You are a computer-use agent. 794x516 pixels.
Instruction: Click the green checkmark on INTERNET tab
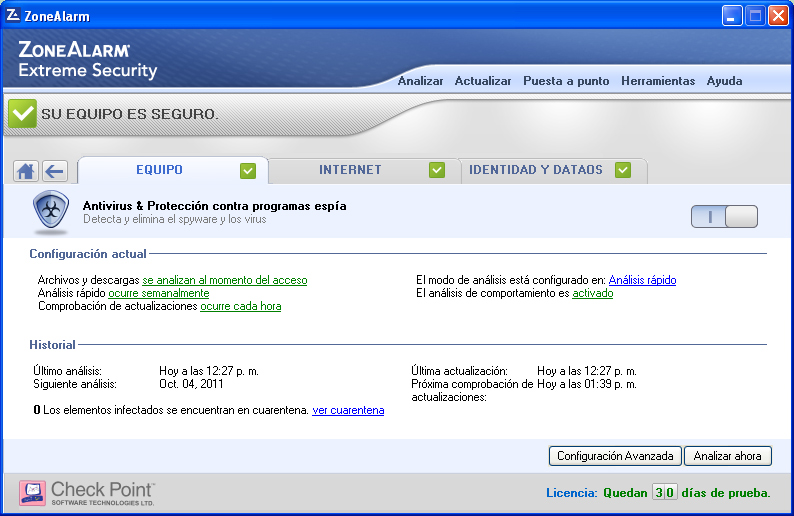[436, 170]
